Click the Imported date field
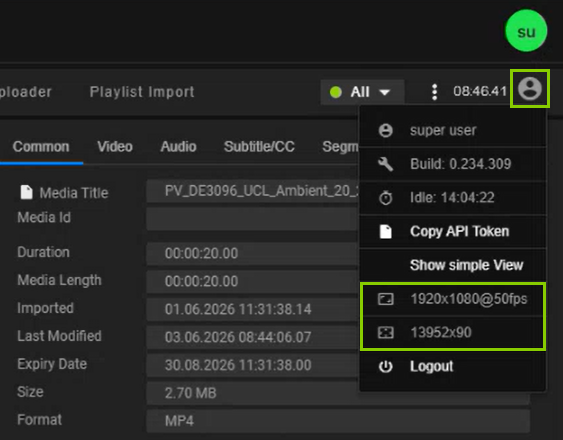The height and width of the screenshot is (440, 563). coord(253,309)
